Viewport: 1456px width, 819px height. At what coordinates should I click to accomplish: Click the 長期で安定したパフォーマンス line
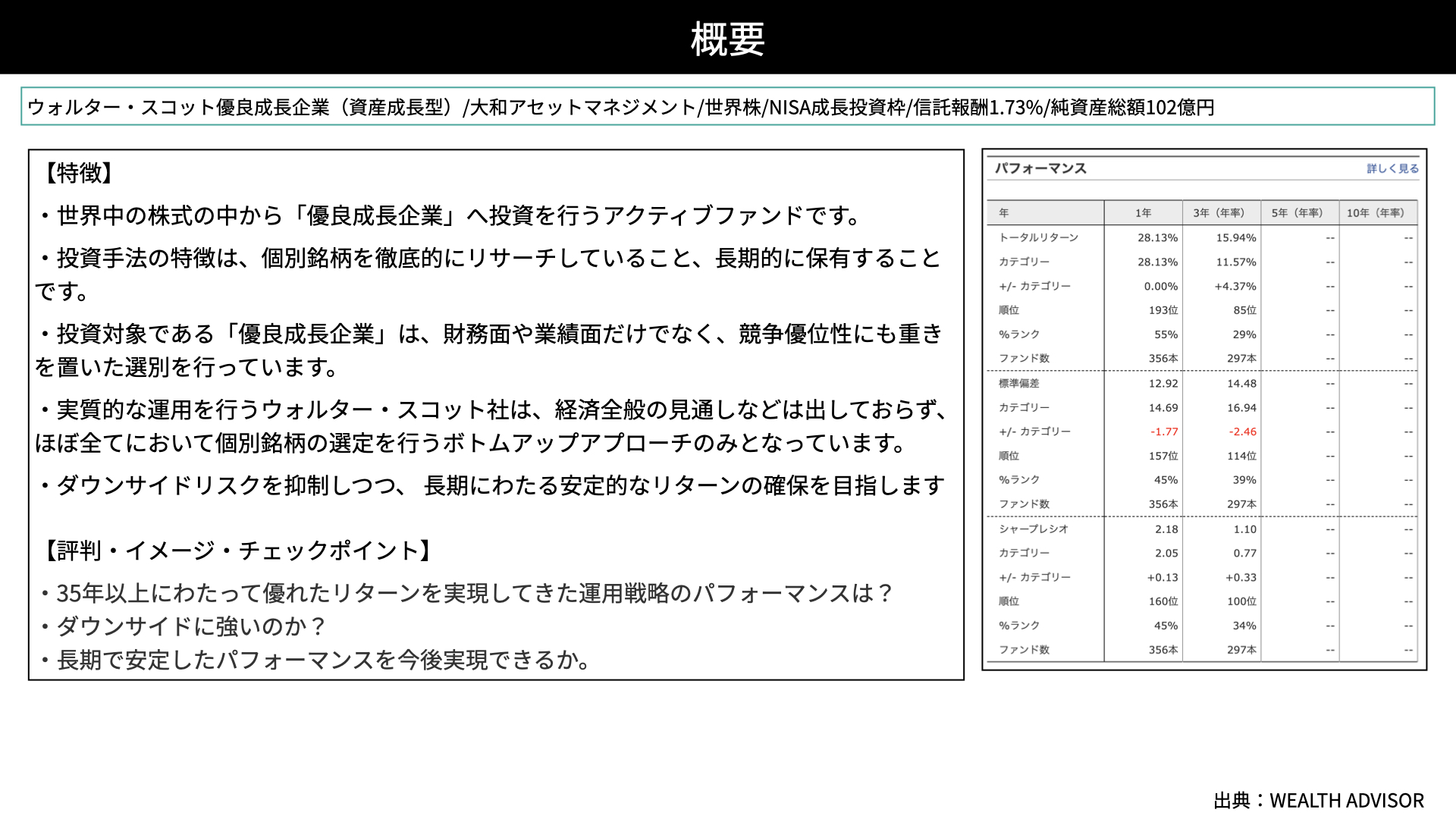[x=314, y=660]
